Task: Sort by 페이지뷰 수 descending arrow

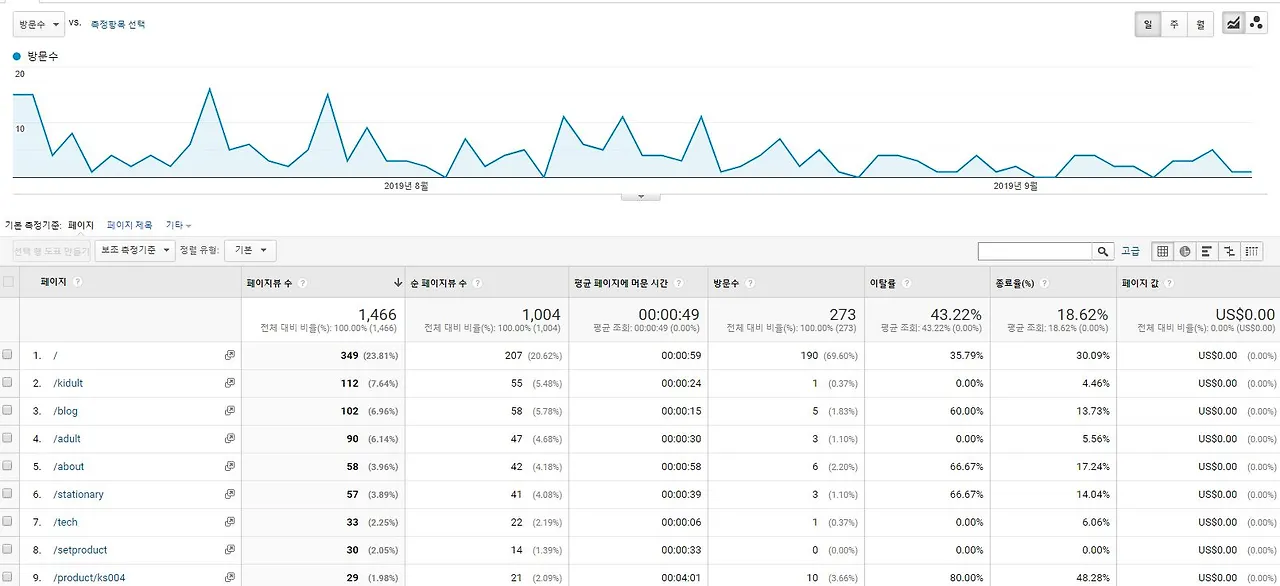Action: (398, 283)
